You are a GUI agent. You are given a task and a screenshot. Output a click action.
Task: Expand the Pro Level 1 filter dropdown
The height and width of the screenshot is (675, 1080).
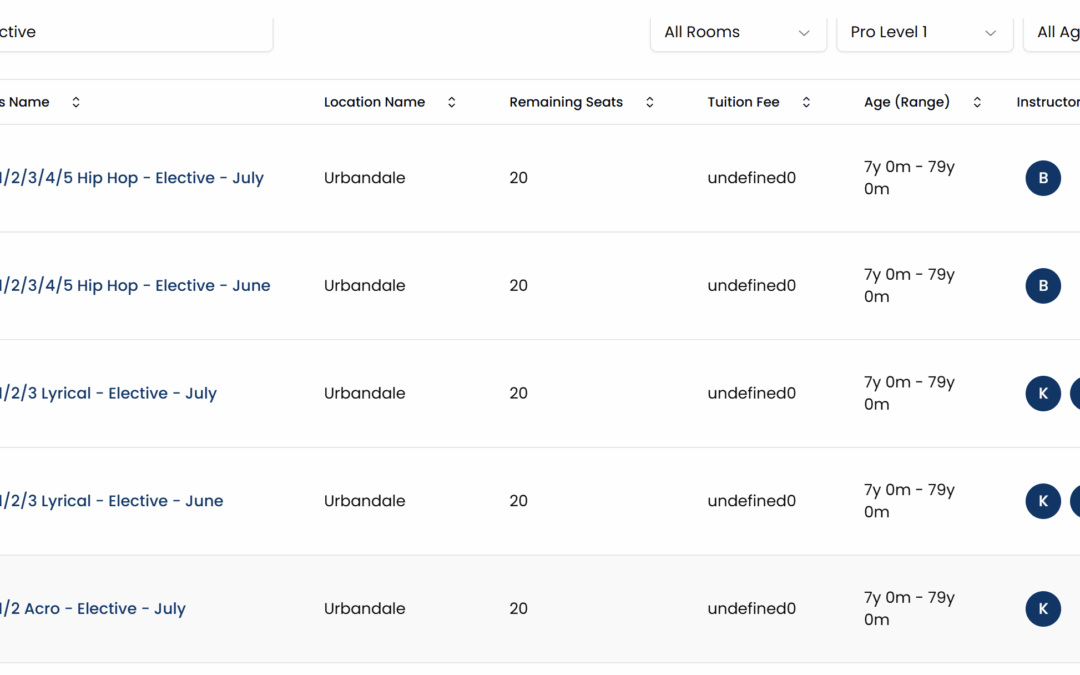pos(923,32)
